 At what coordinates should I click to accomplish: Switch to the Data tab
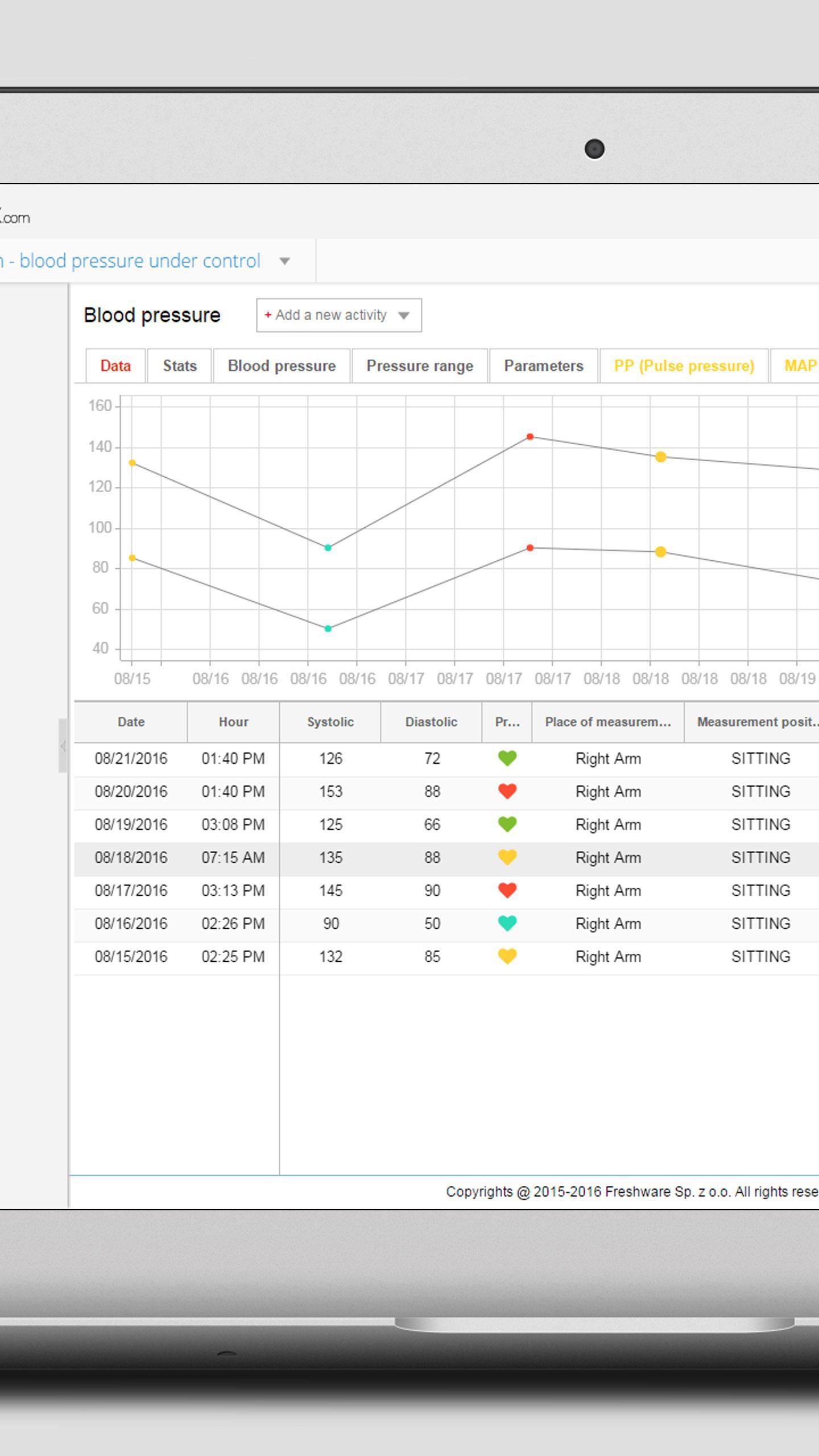[115, 366]
